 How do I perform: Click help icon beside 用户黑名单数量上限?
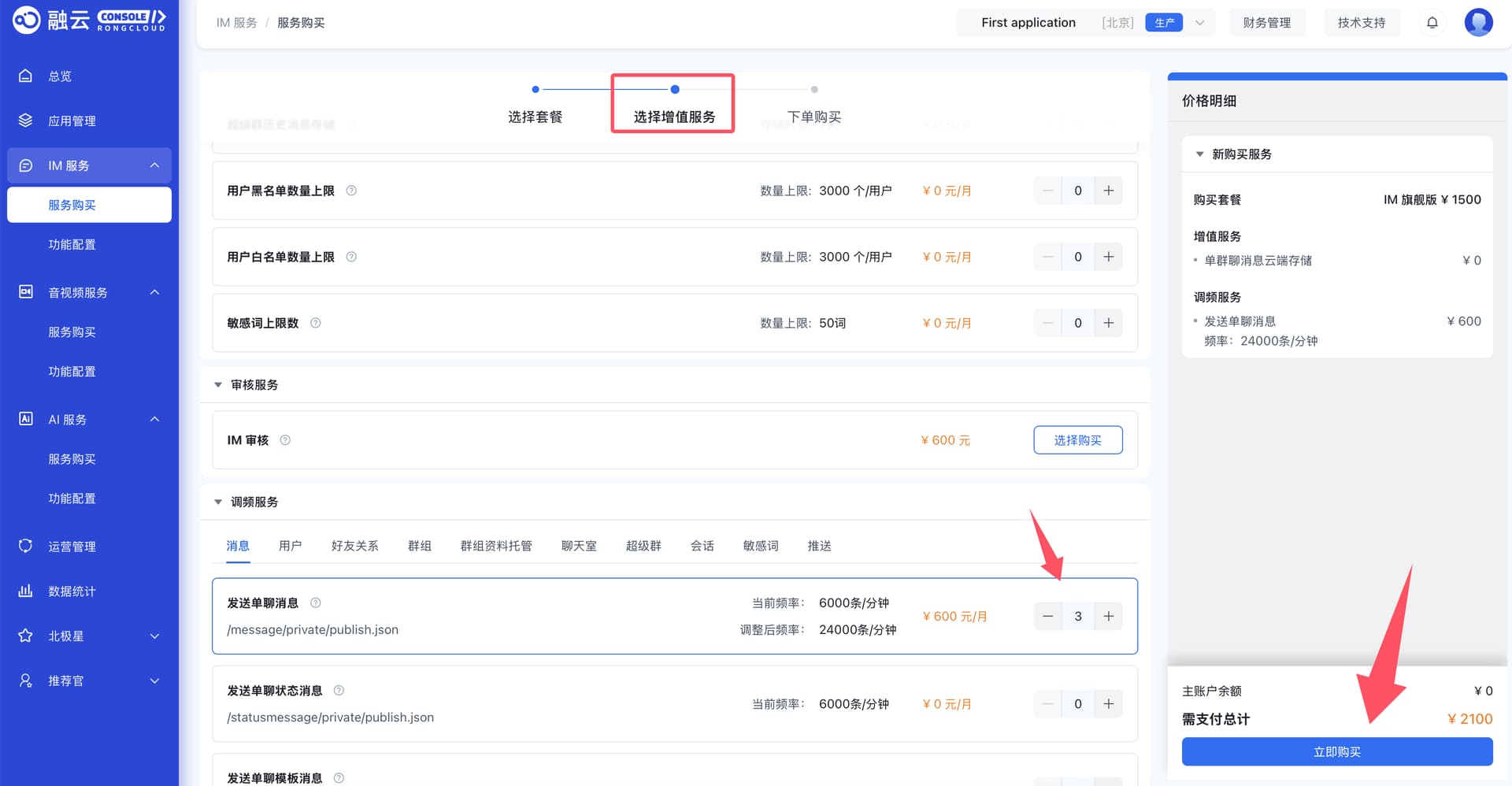click(x=351, y=191)
